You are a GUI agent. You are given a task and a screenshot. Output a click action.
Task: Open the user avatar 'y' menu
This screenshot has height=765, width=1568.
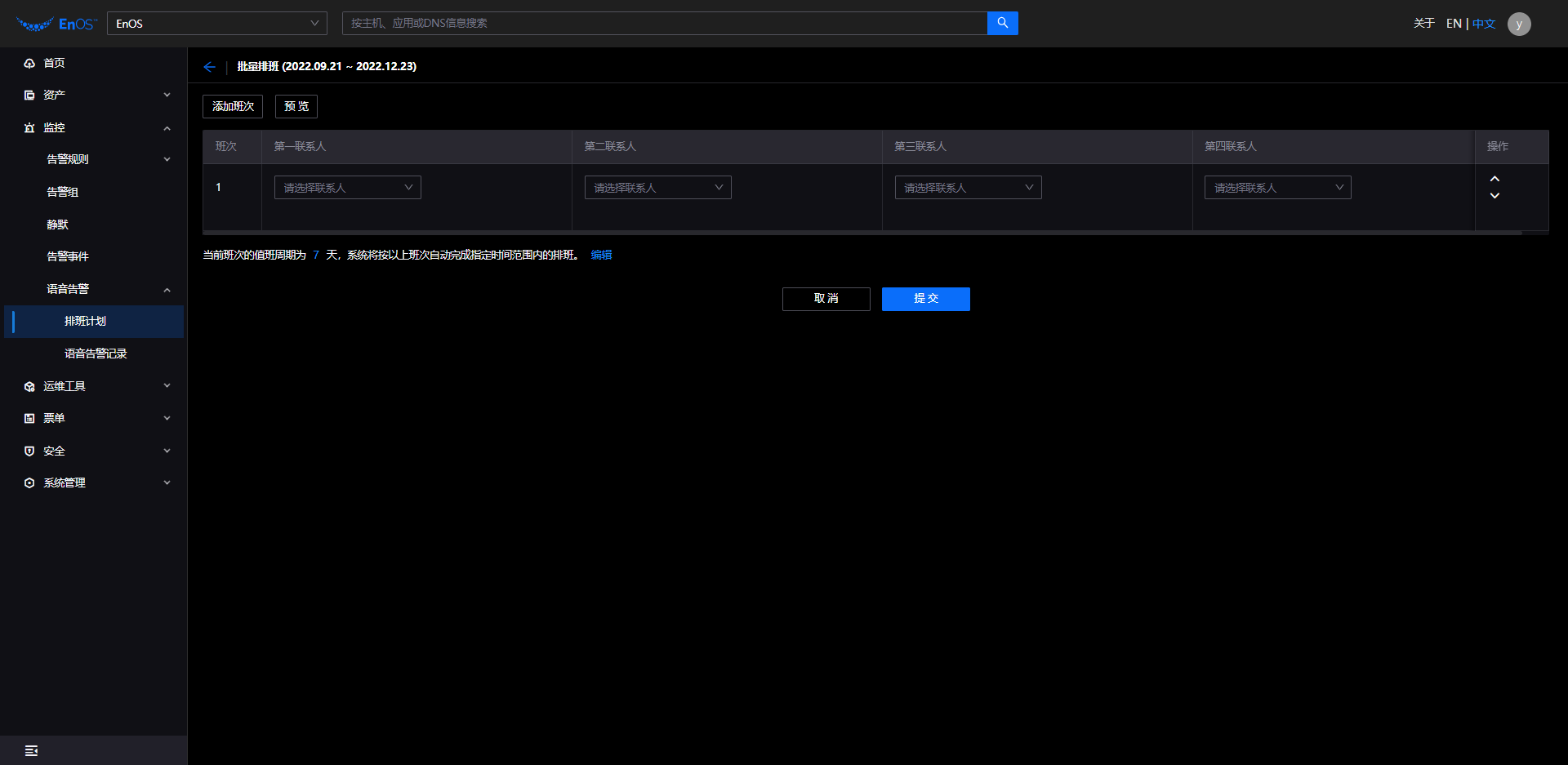(1519, 24)
